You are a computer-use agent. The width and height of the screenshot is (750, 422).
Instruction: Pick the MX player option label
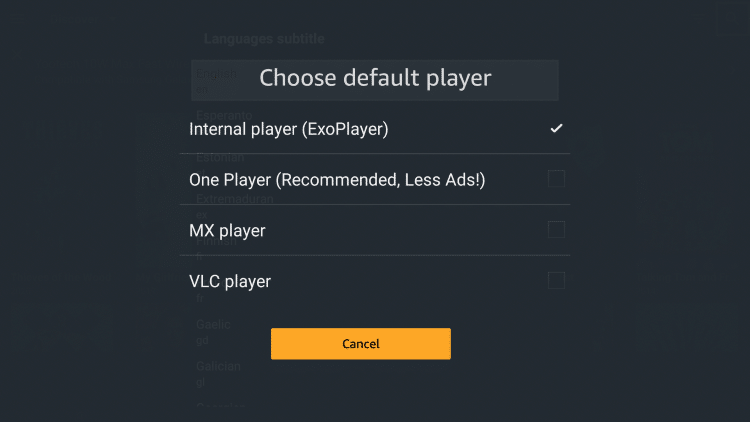pos(227,231)
